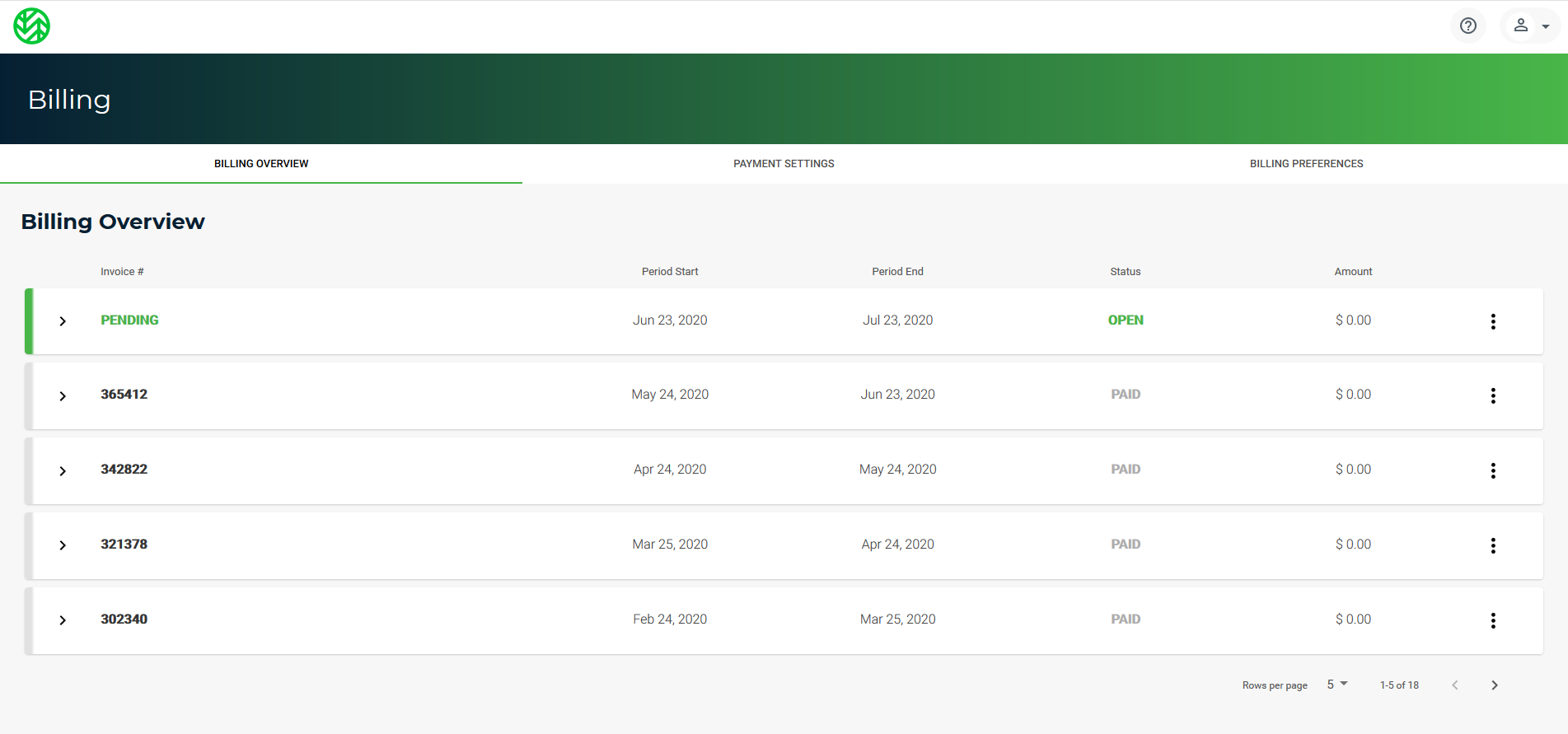Expand invoice 321378 row
Image resolution: width=1568 pixels, height=734 pixels.
point(63,545)
